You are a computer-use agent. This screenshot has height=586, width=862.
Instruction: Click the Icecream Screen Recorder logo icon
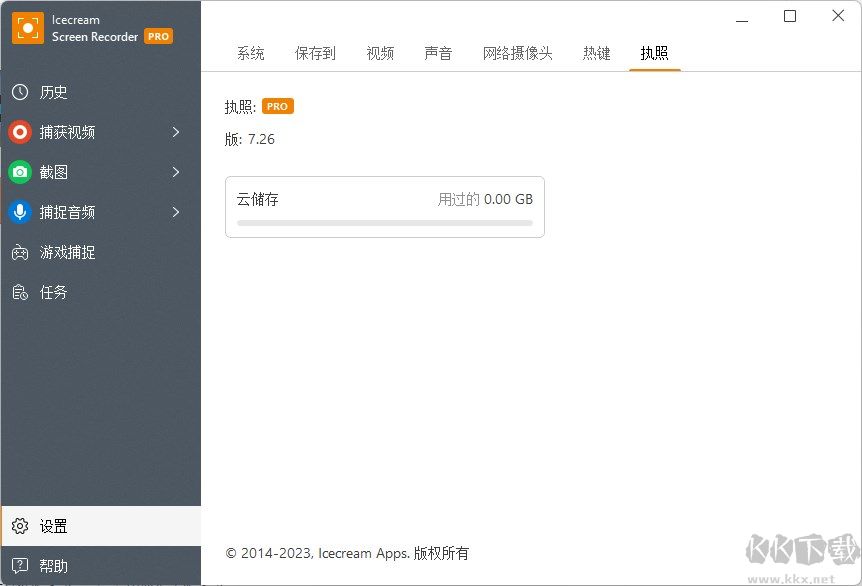coord(27,28)
